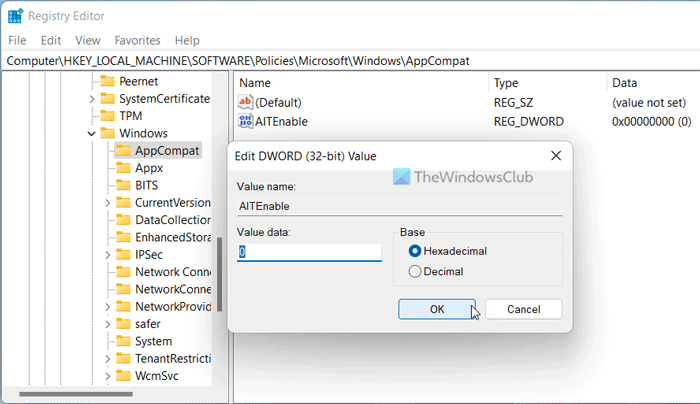Click the REG_DWORD type cell
Viewport: 700px width, 404px height.
point(529,121)
